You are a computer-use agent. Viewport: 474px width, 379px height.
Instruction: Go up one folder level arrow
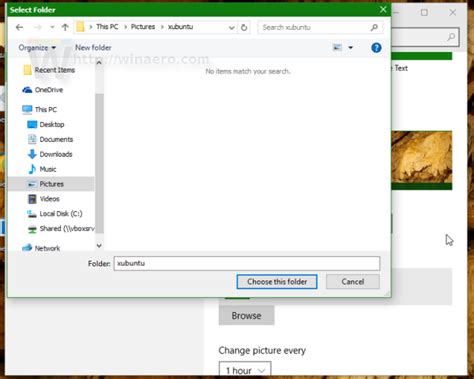pos(65,27)
